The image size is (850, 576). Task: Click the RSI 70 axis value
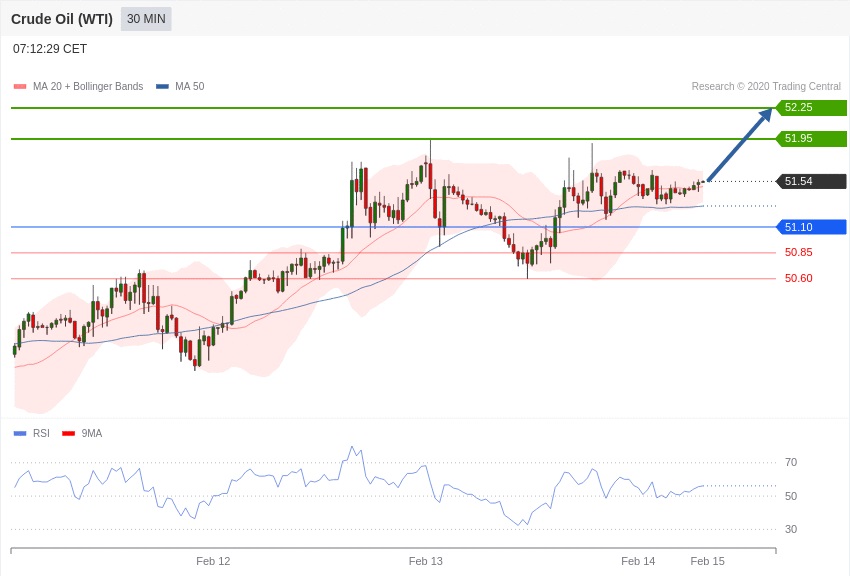791,462
